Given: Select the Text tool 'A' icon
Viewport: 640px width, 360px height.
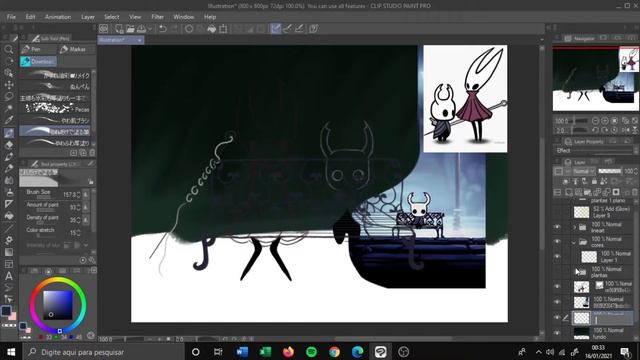Looking at the screenshot, I should [x=9, y=276].
